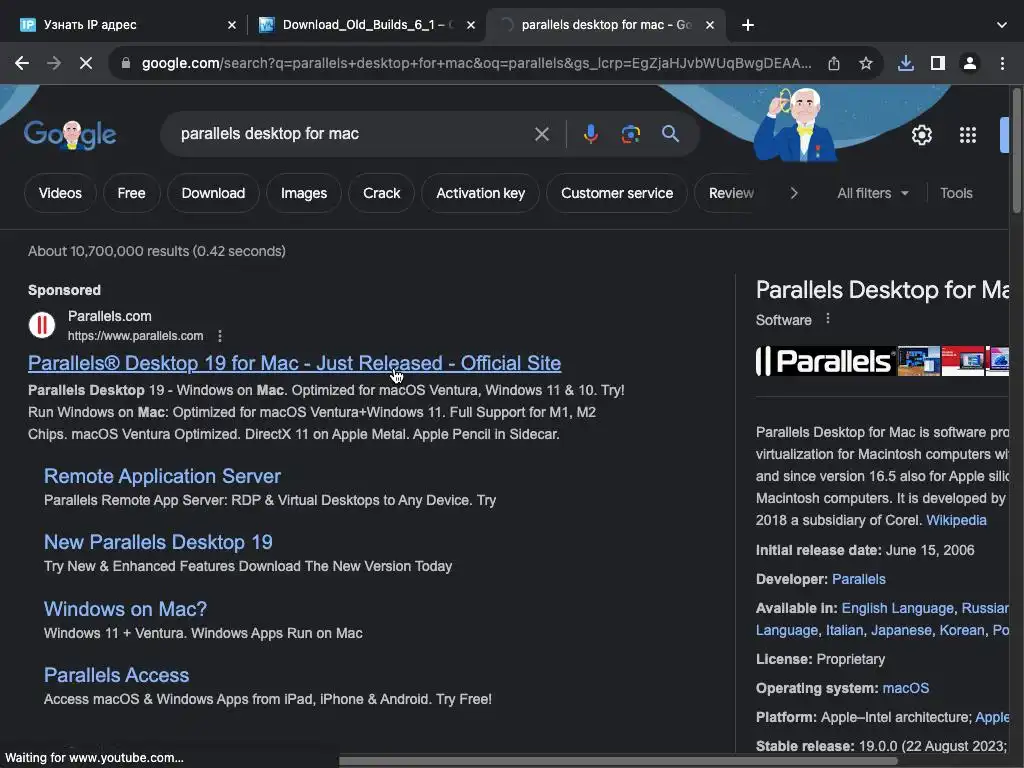Open Google settings gear icon

coord(921,135)
